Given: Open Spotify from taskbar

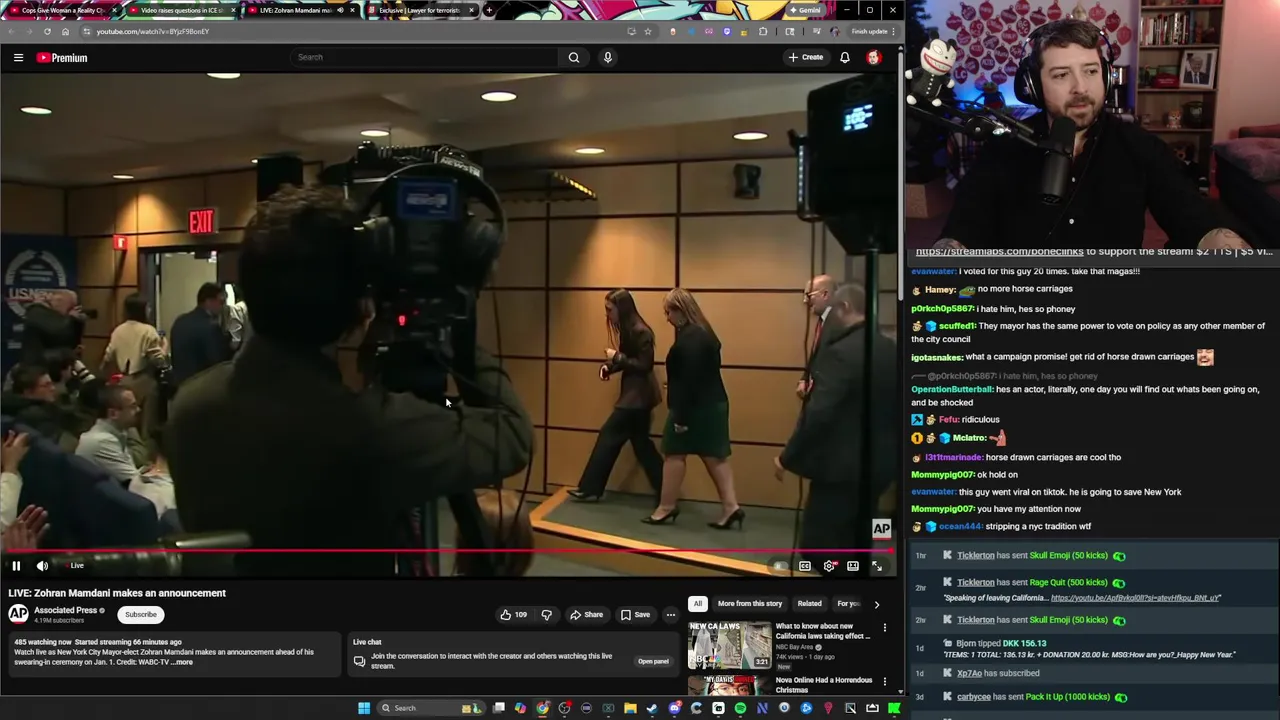Looking at the screenshot, I should click(x=740, y=708).
